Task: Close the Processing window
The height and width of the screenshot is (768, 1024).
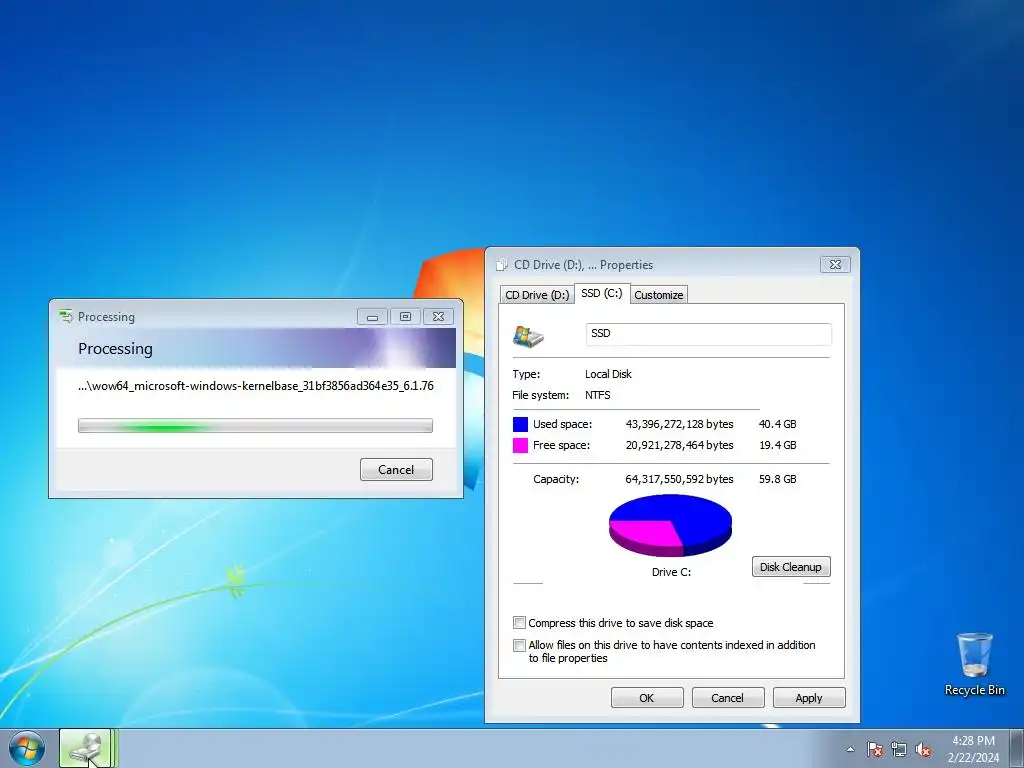Action: [x=438, y=317]
